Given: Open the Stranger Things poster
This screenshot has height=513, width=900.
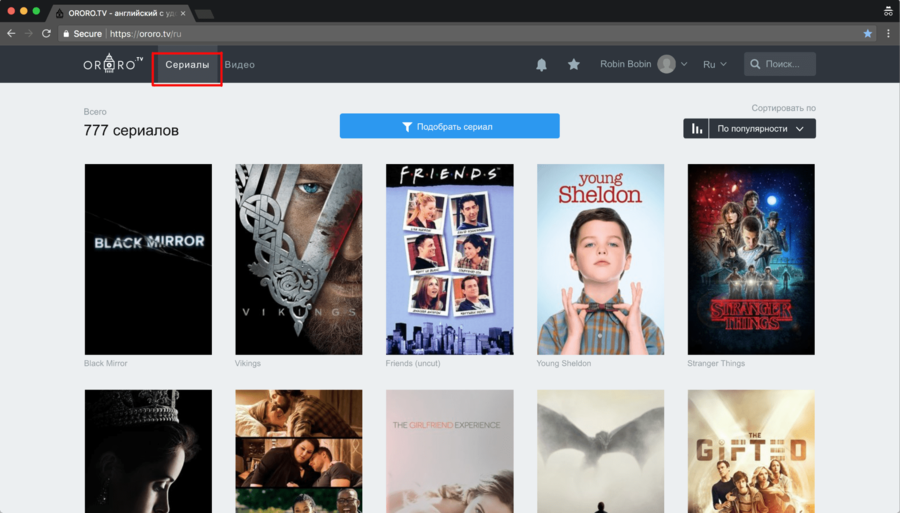Looking at the screenshot, I should tap(751, 259).
